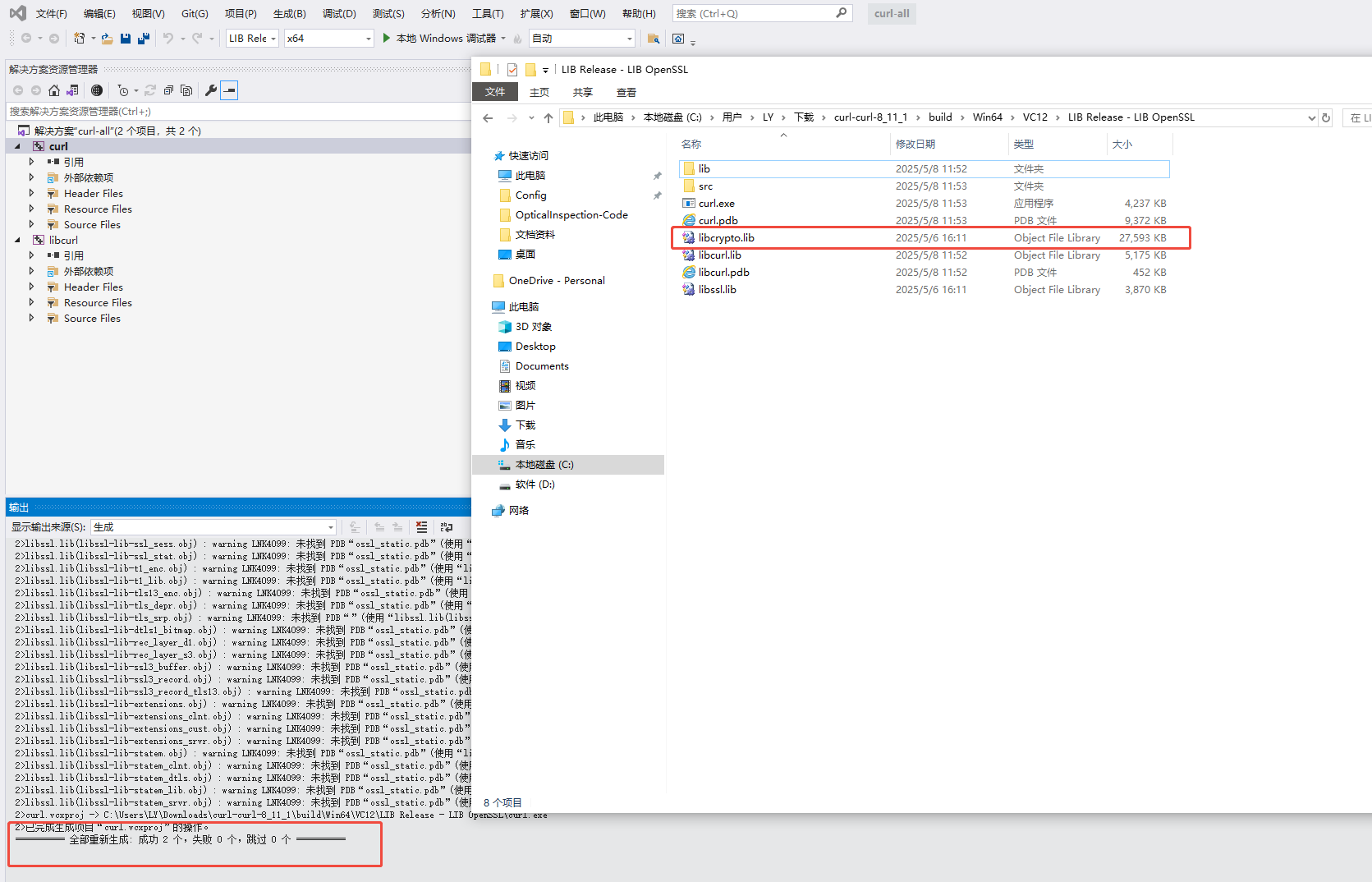The width and height of the screenshot is (1372, 882).
Task: Click the Save All toolbar icon
Action: 144,38
